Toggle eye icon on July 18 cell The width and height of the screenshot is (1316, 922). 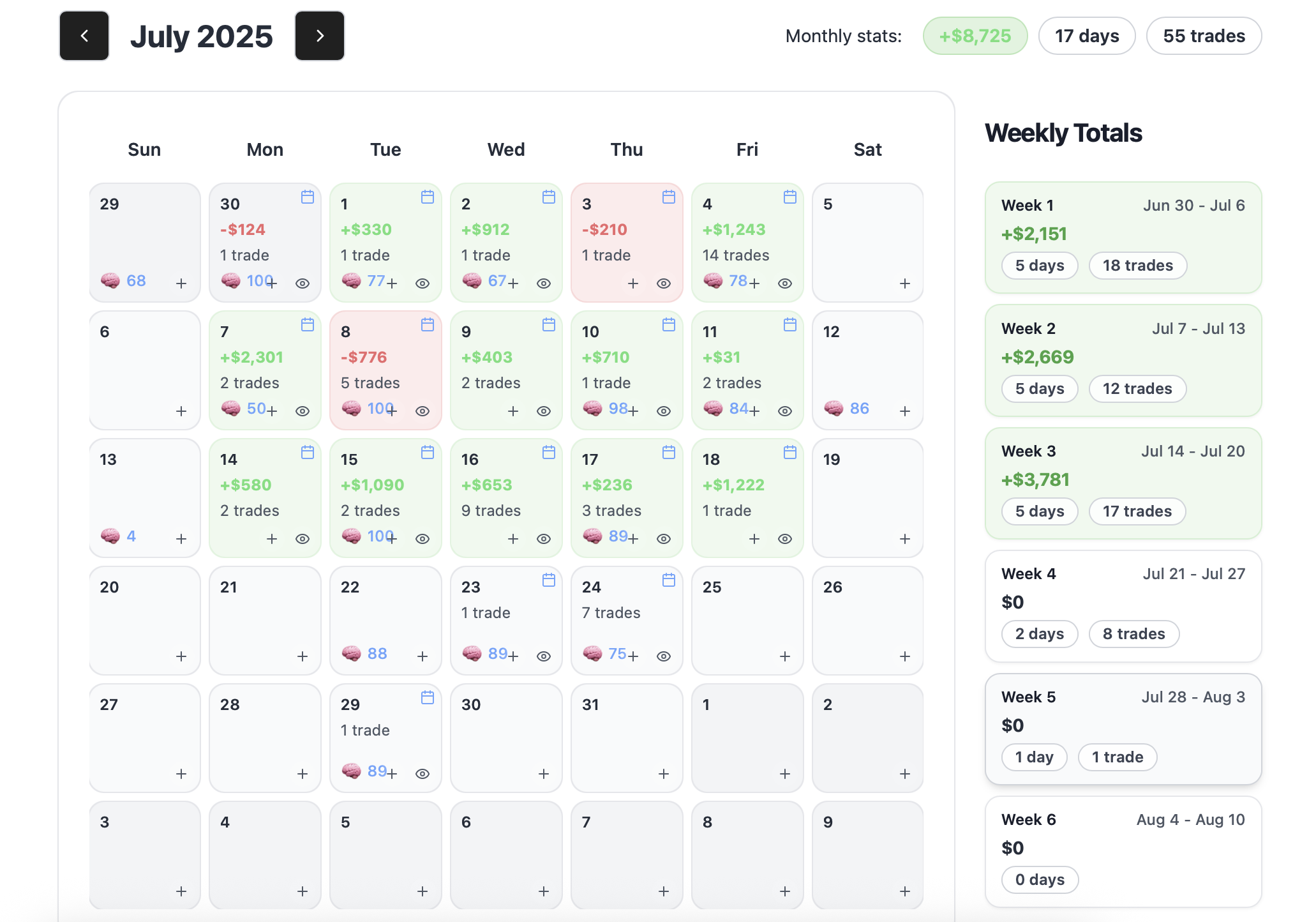click(784, 538)
